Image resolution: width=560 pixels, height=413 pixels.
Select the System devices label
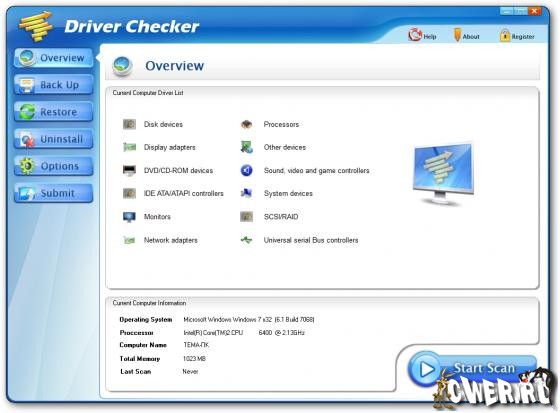pos(288,193)
